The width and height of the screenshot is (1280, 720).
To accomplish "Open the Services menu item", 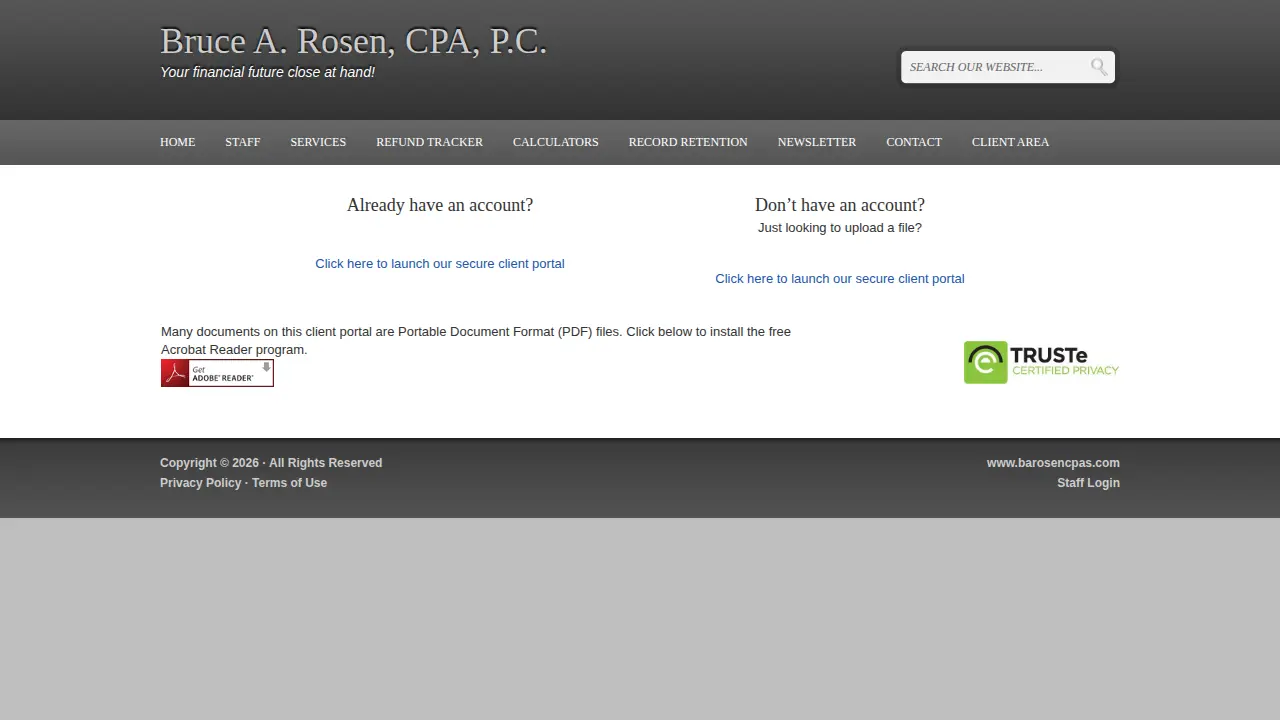I will 318,142.
